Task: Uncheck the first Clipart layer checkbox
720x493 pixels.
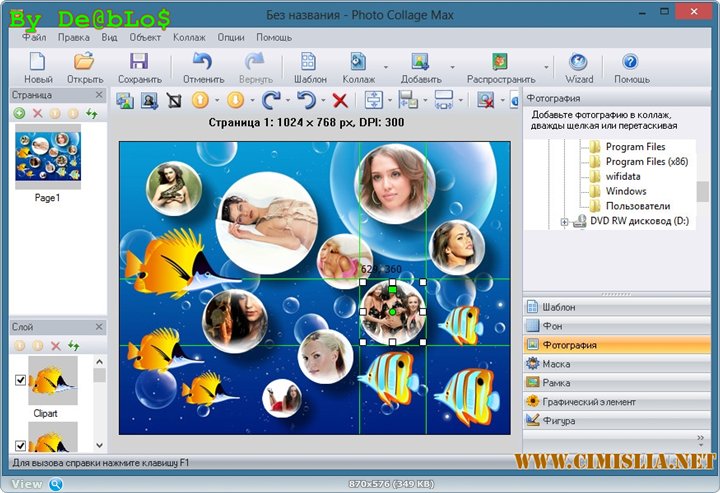Action: click(x=20, y=380)
